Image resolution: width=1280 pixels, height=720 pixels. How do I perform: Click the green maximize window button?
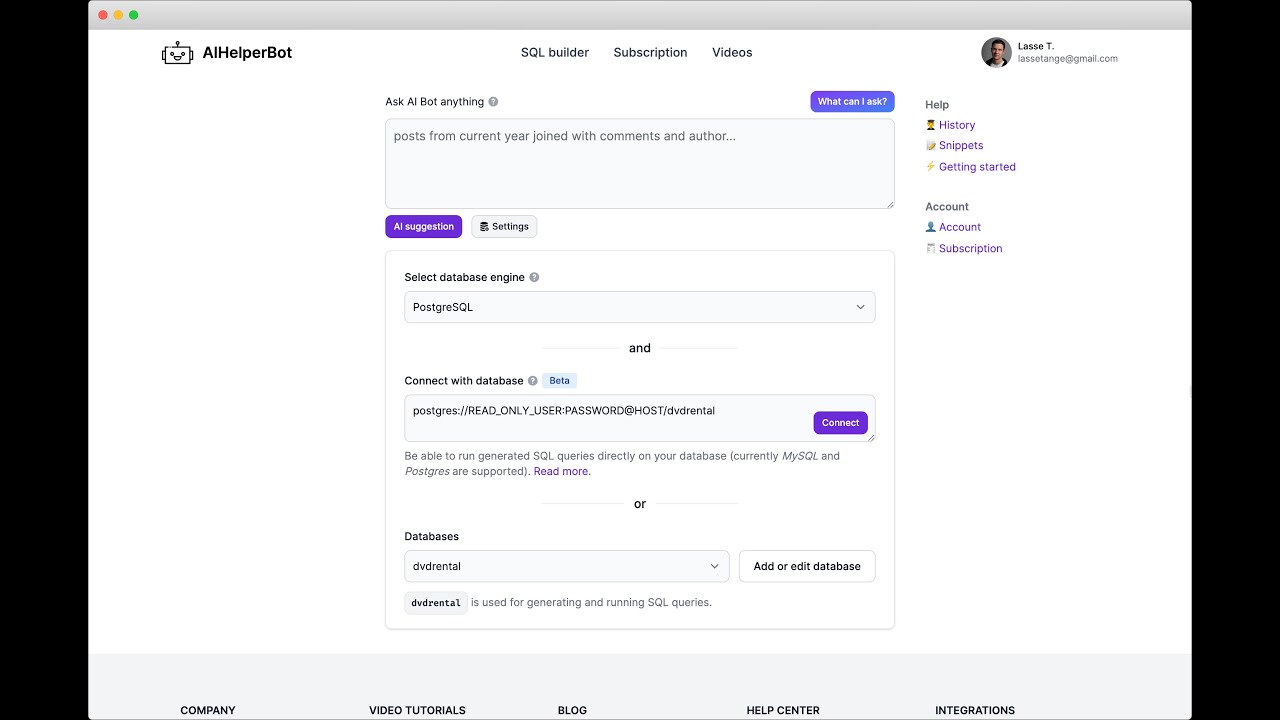pyautogui.click(x=134, y=15)
